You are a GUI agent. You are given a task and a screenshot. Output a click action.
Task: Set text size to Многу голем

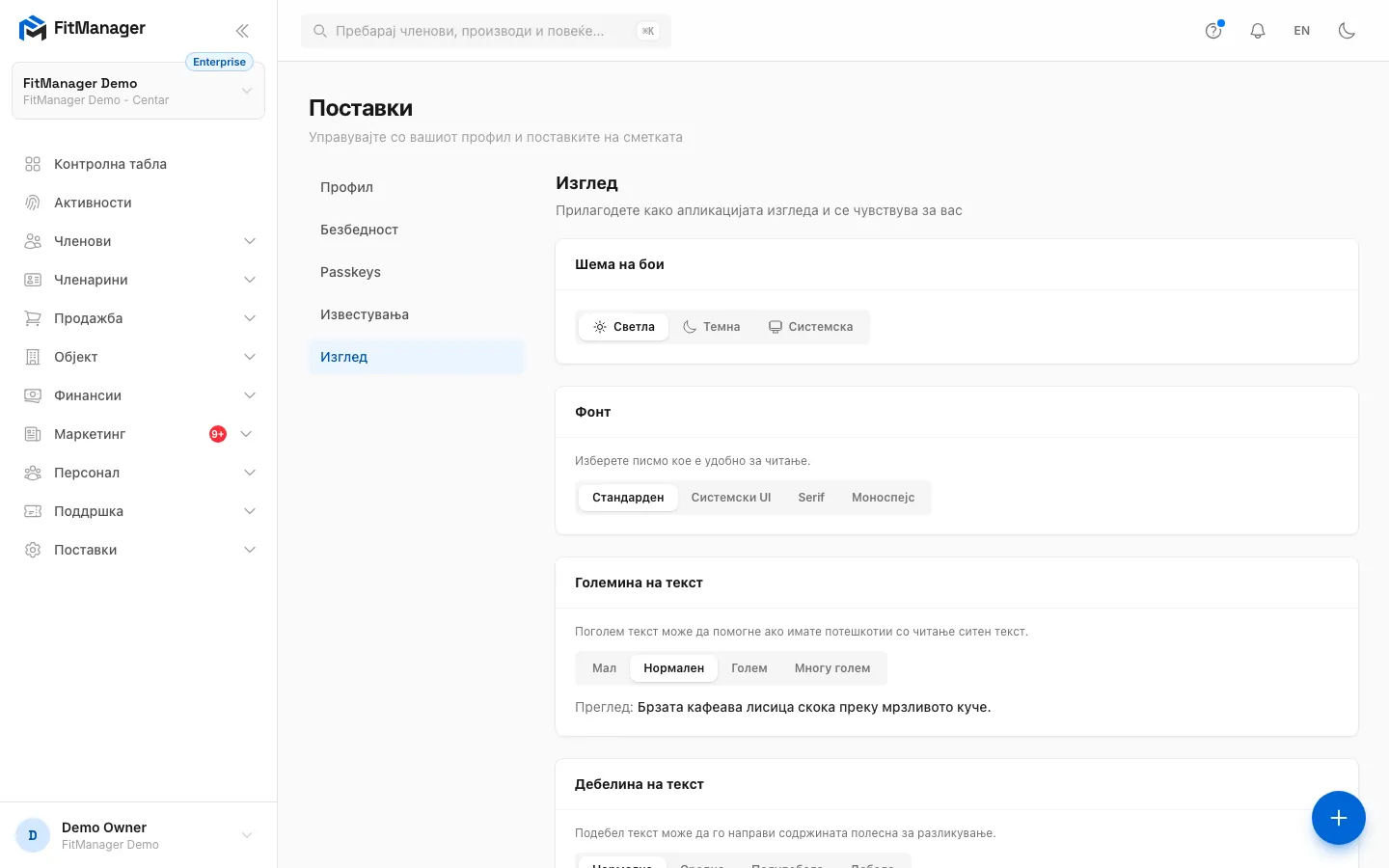832,668
